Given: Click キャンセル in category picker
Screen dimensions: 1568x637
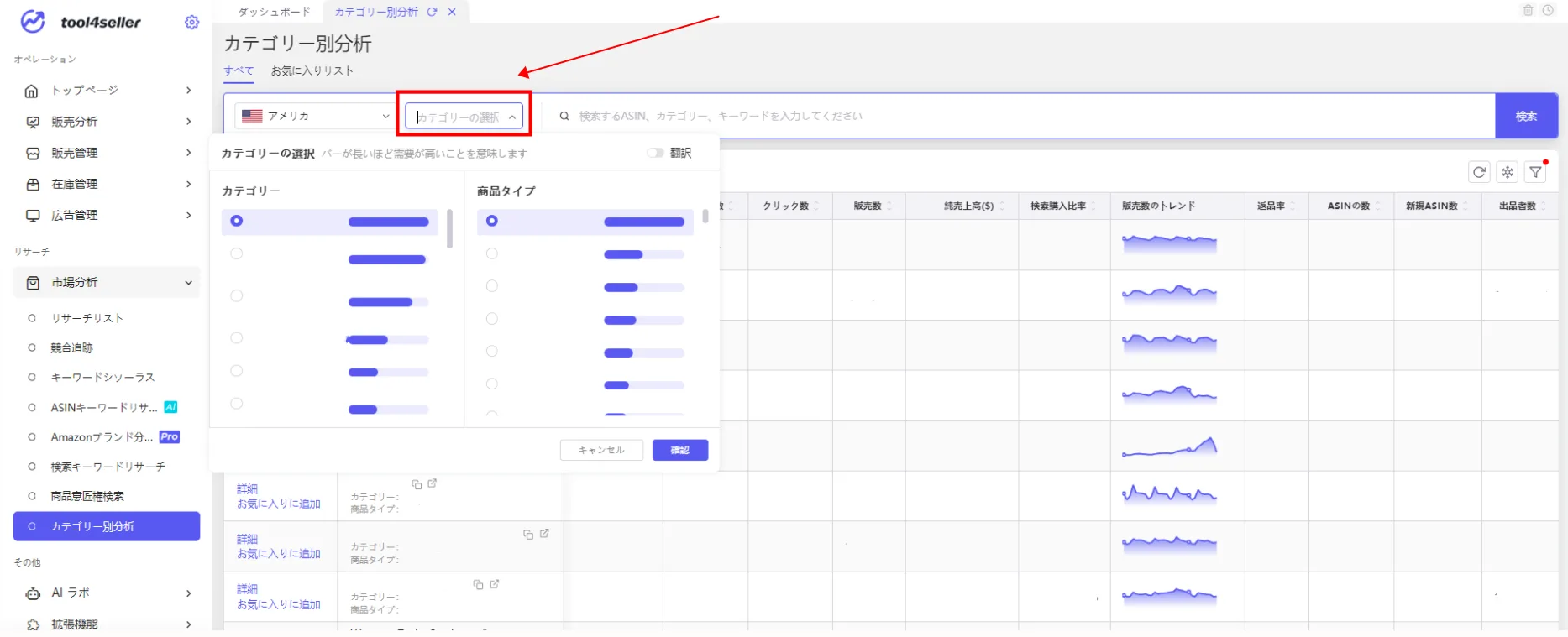Looking at the screenshot, I should click(x=601, y=450).
